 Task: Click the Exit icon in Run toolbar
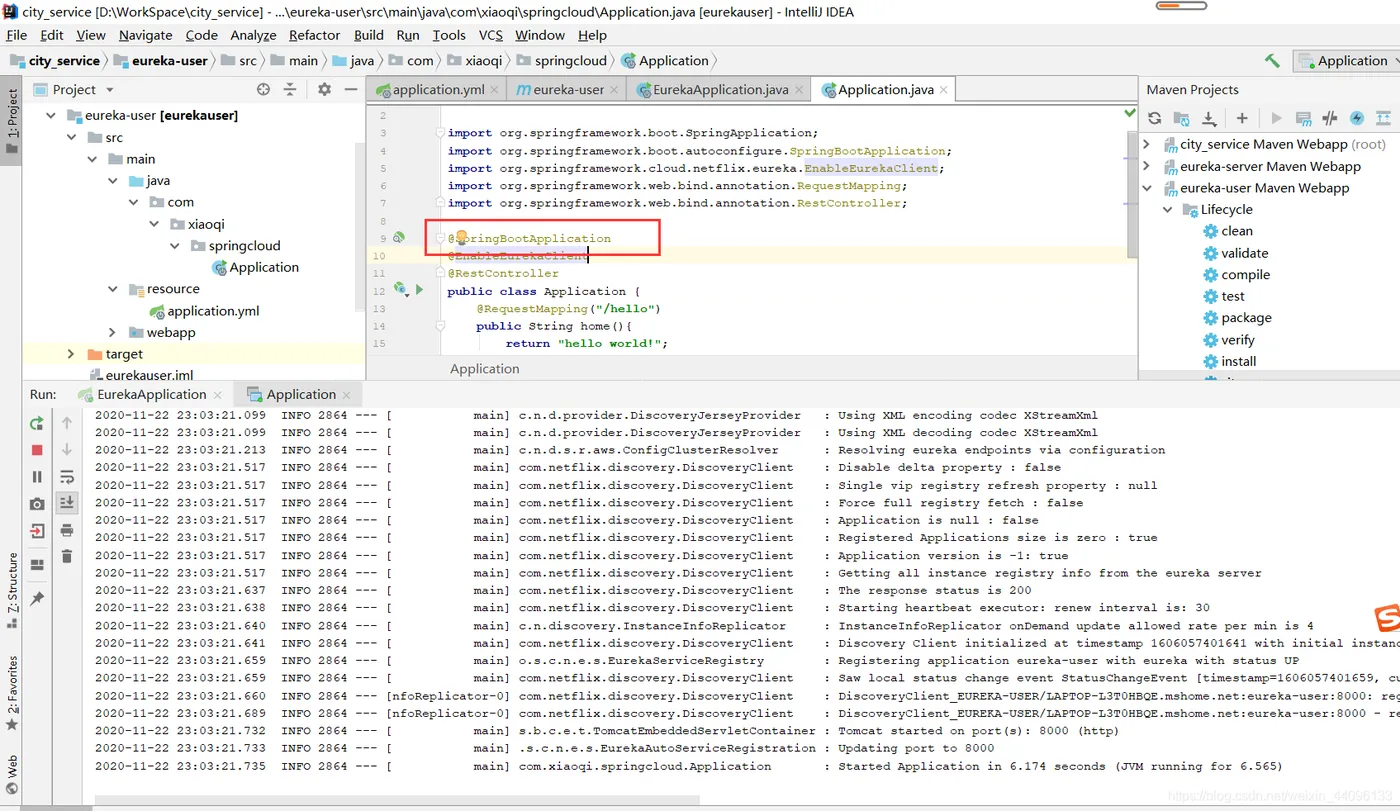(37, 531)
